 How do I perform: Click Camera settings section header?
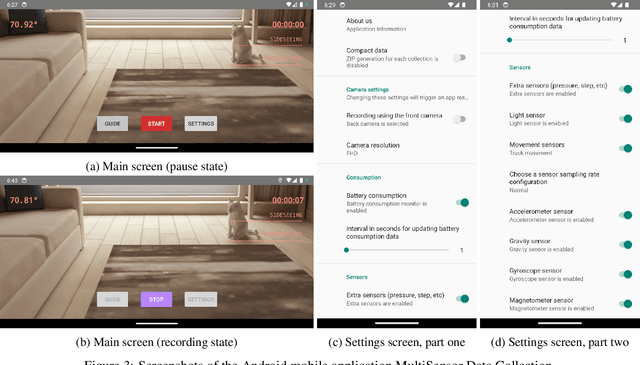(367, 89)
